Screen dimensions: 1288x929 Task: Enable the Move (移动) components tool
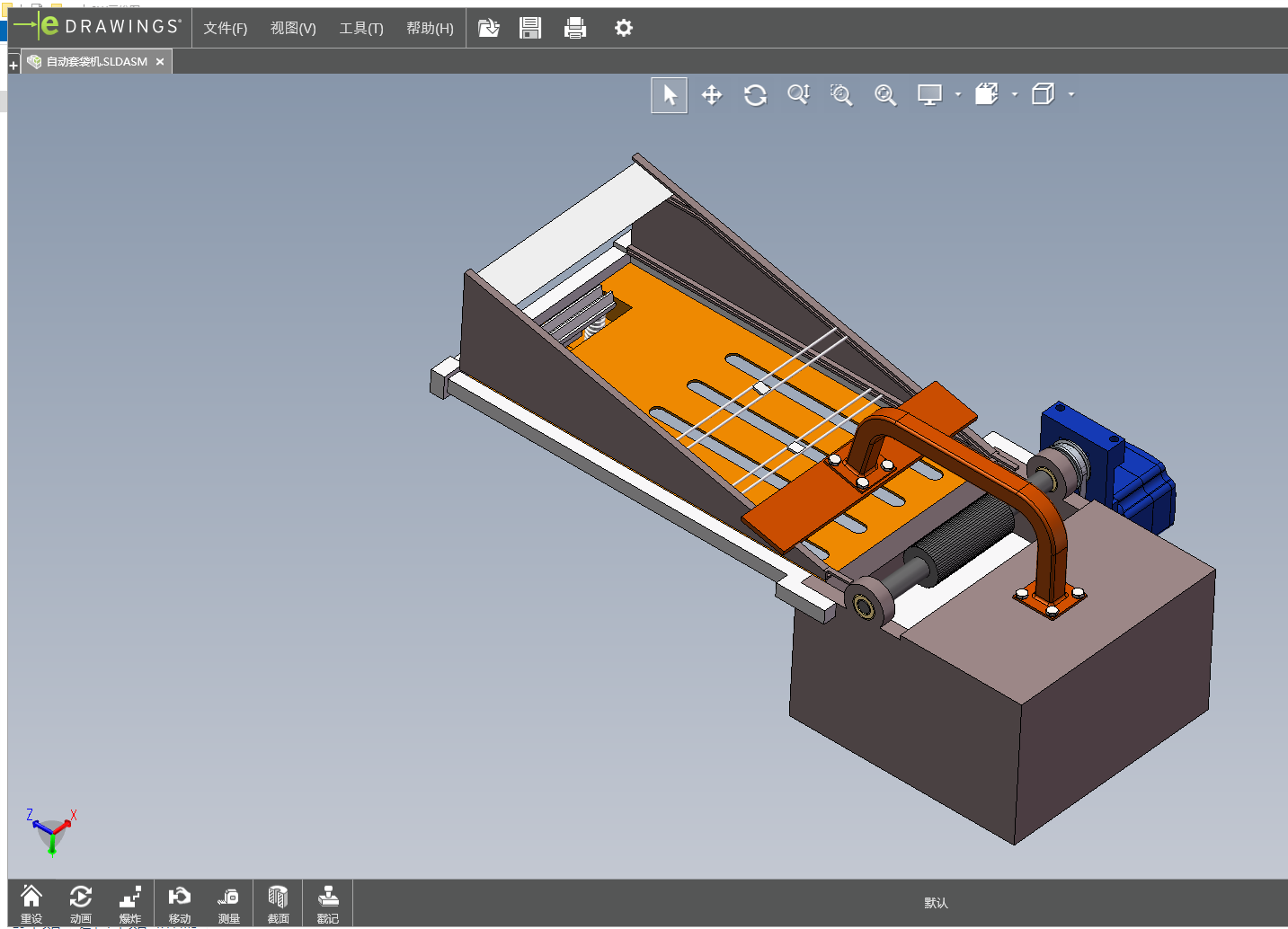[x=180, y=903]
